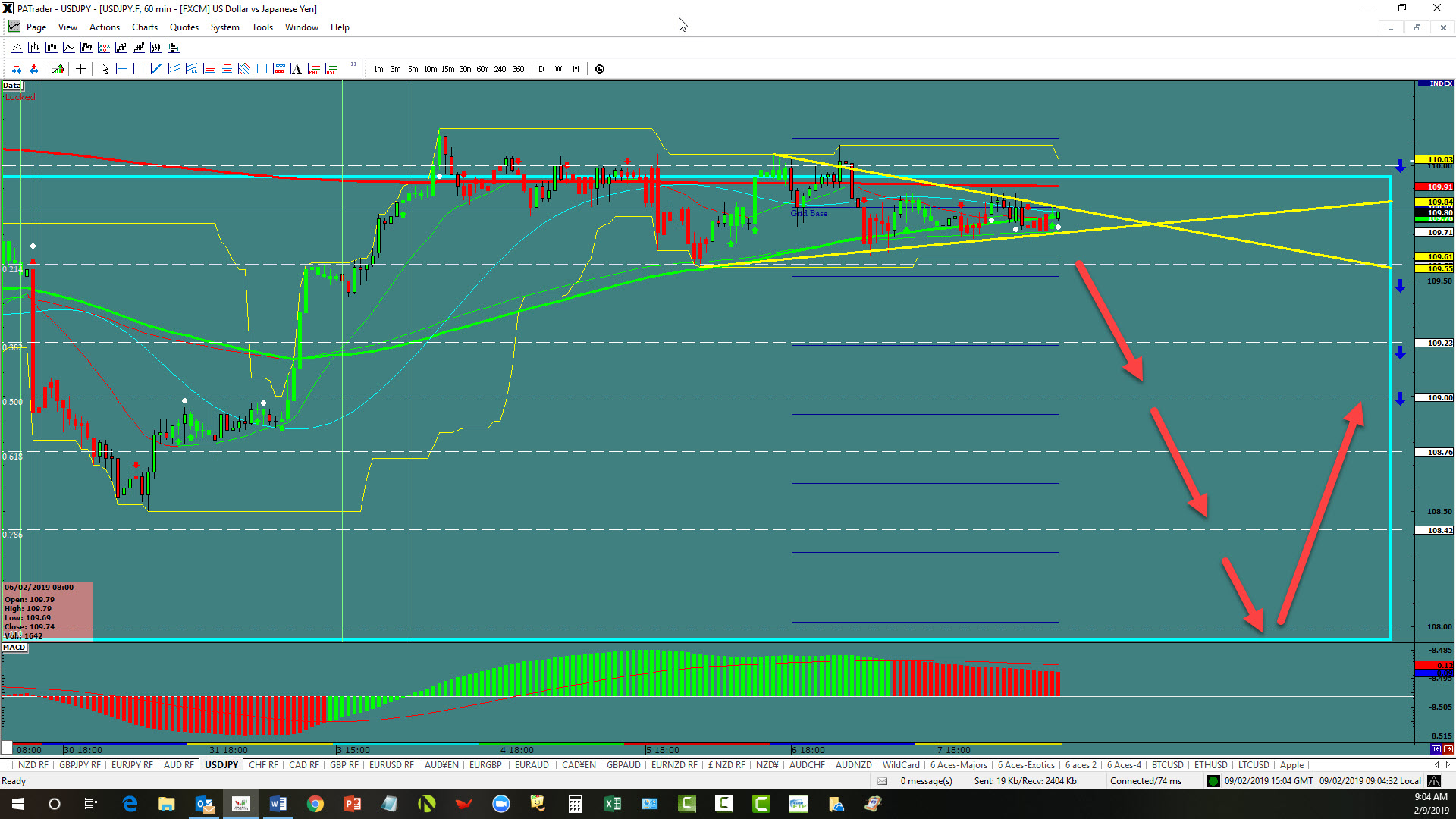The height and width of the screenshot is (819, 1456).
Task: Click the clock time settings icon
Action: coord(600,69)
